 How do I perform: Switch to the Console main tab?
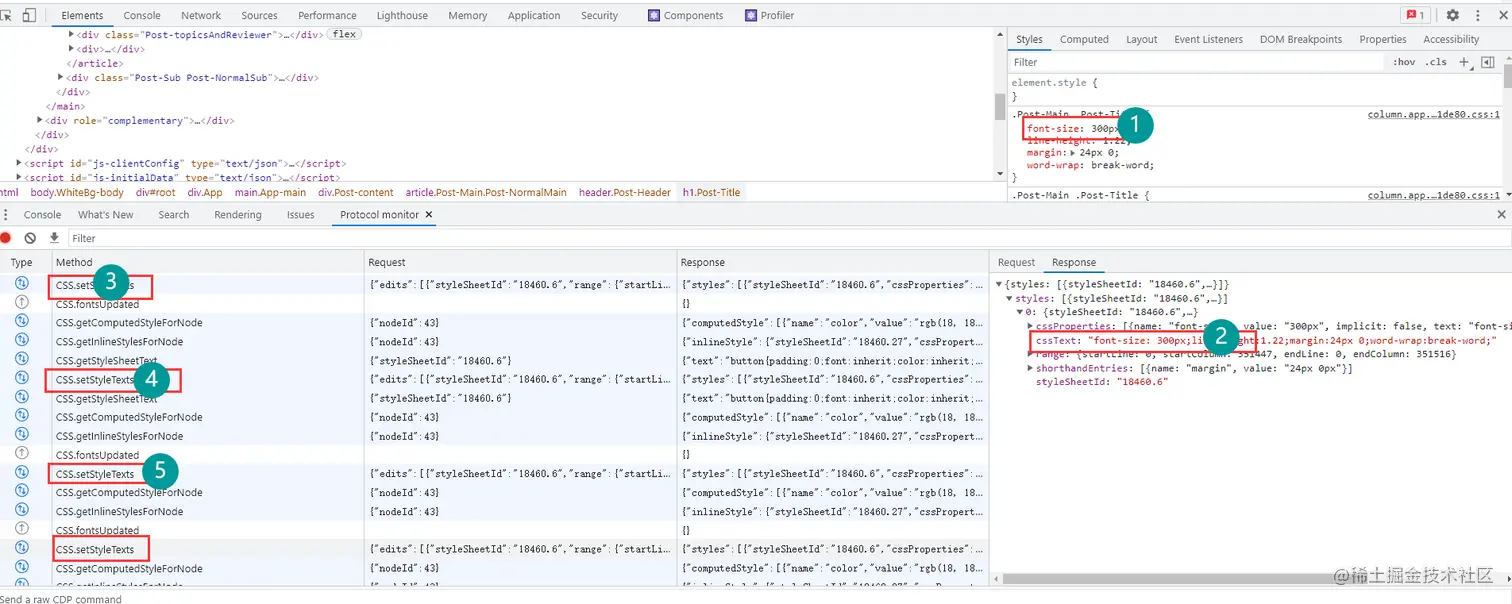(x=142, y=15)
